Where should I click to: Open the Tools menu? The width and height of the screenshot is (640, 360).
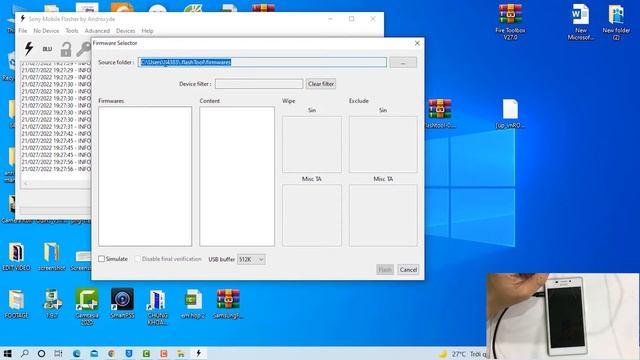click(72, 31)
